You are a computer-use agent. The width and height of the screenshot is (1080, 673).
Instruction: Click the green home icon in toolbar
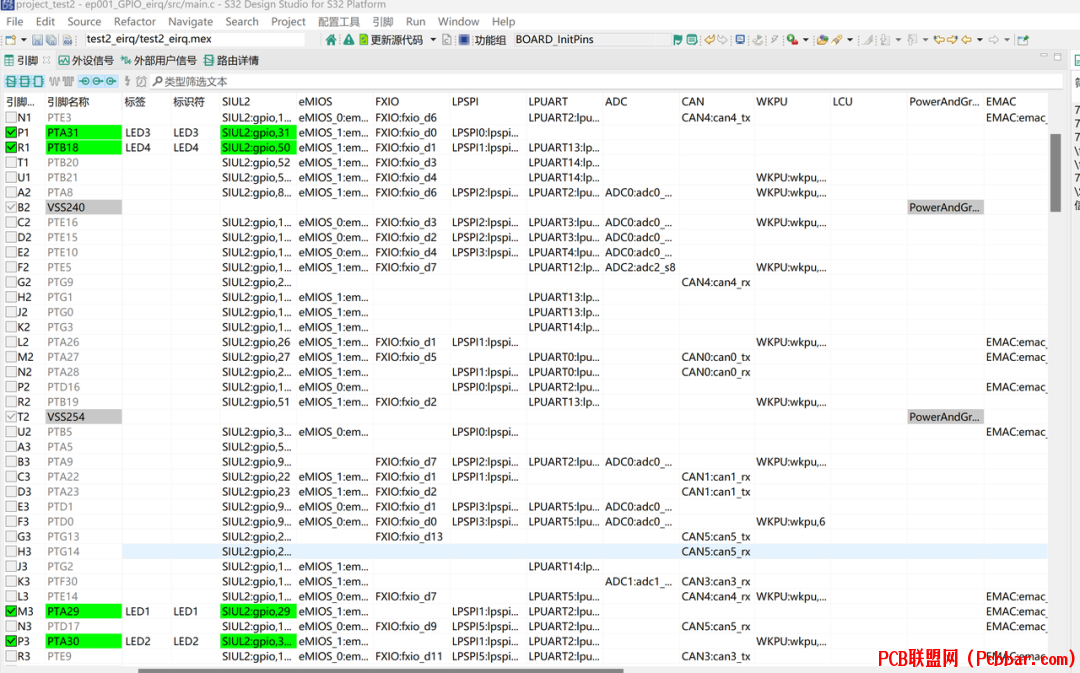click(331, 40)
